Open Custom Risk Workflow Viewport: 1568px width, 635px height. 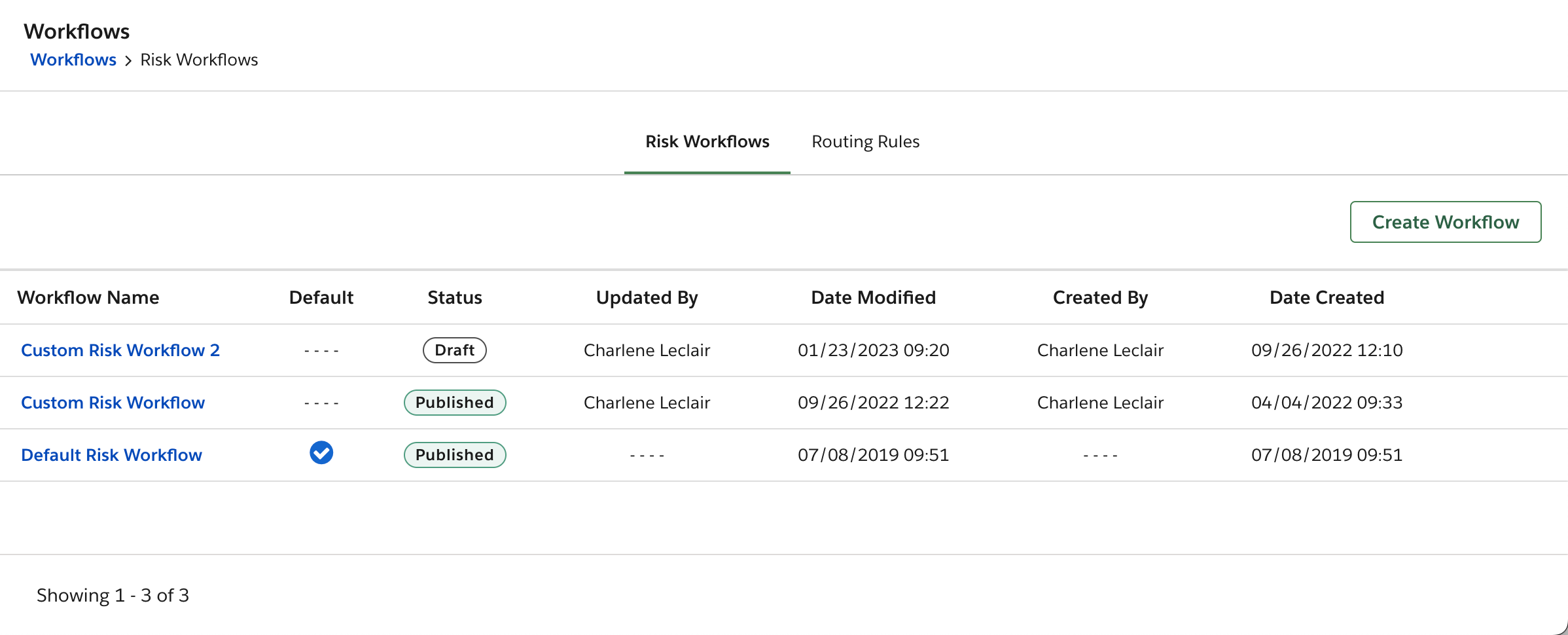[113, 402]
